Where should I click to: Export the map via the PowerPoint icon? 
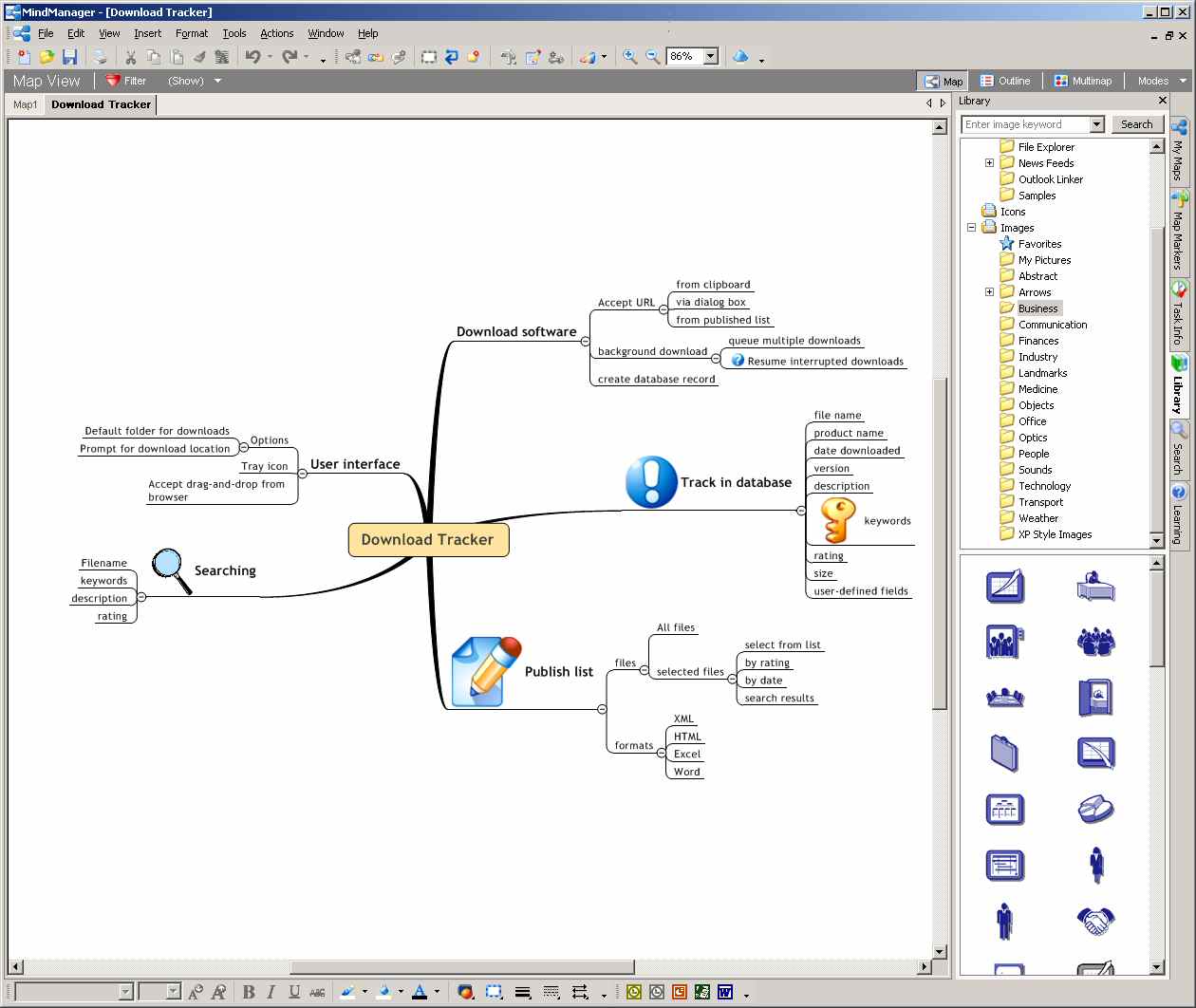click(x=679, y=992)
